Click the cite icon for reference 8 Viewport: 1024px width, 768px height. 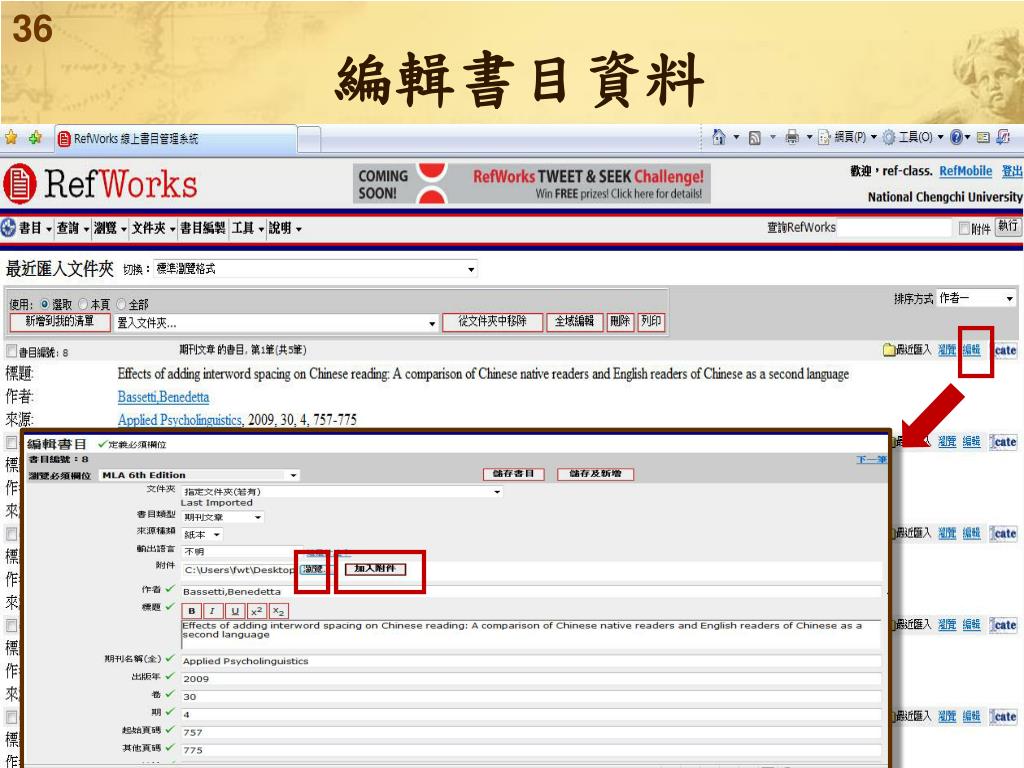point(1004,350)
